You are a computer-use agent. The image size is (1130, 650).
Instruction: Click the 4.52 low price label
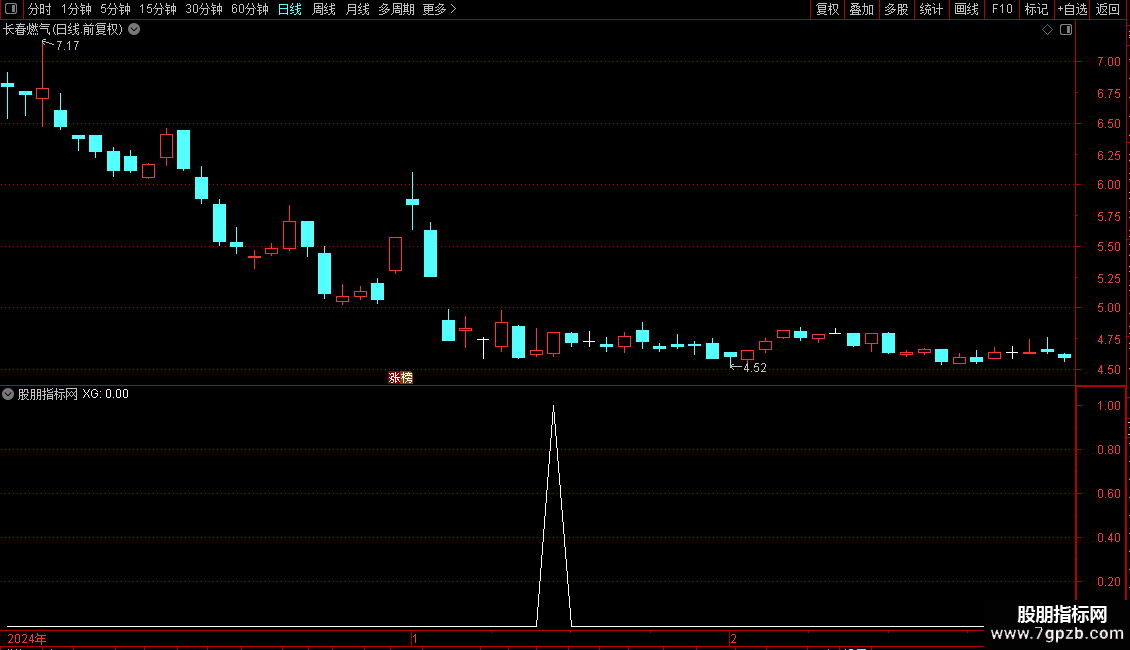point(755,368)
